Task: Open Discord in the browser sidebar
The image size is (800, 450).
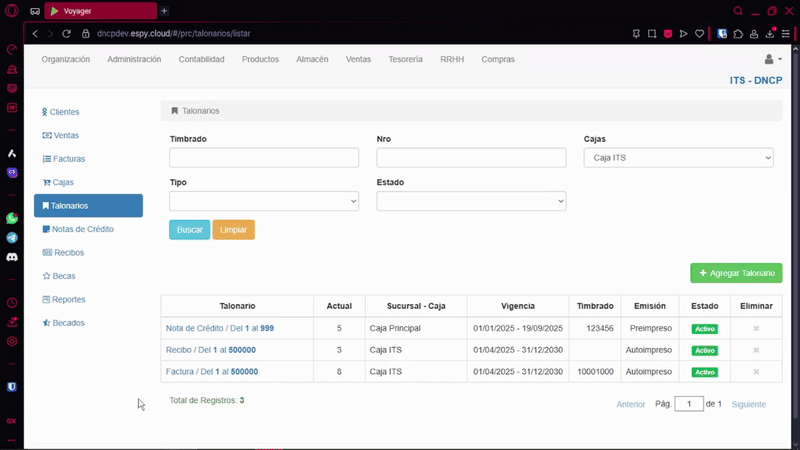Action: [12, 257]
